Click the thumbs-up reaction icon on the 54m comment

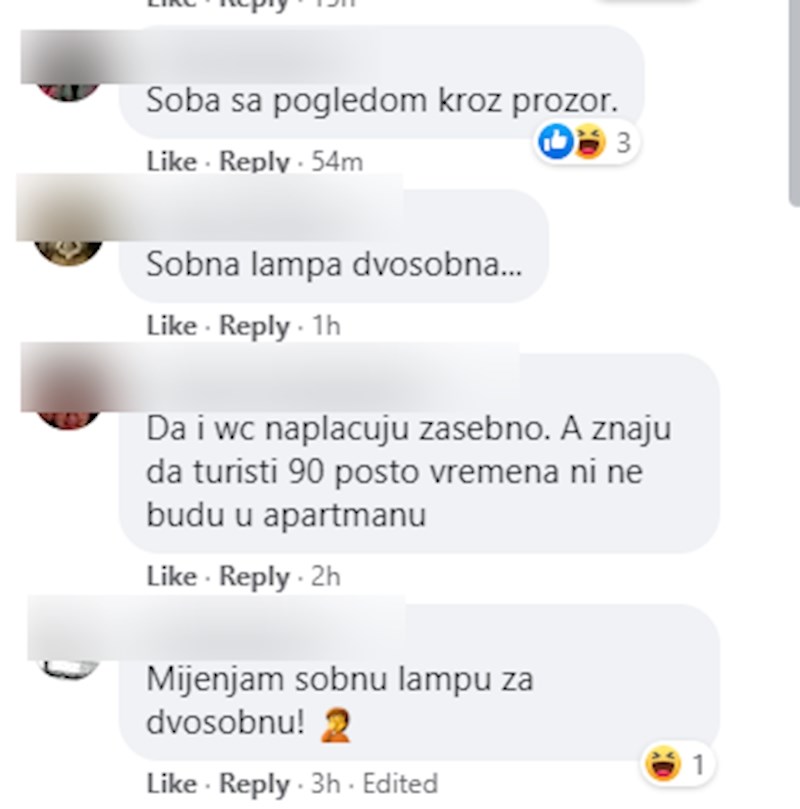pyautogui.click(x=555, y=141)
